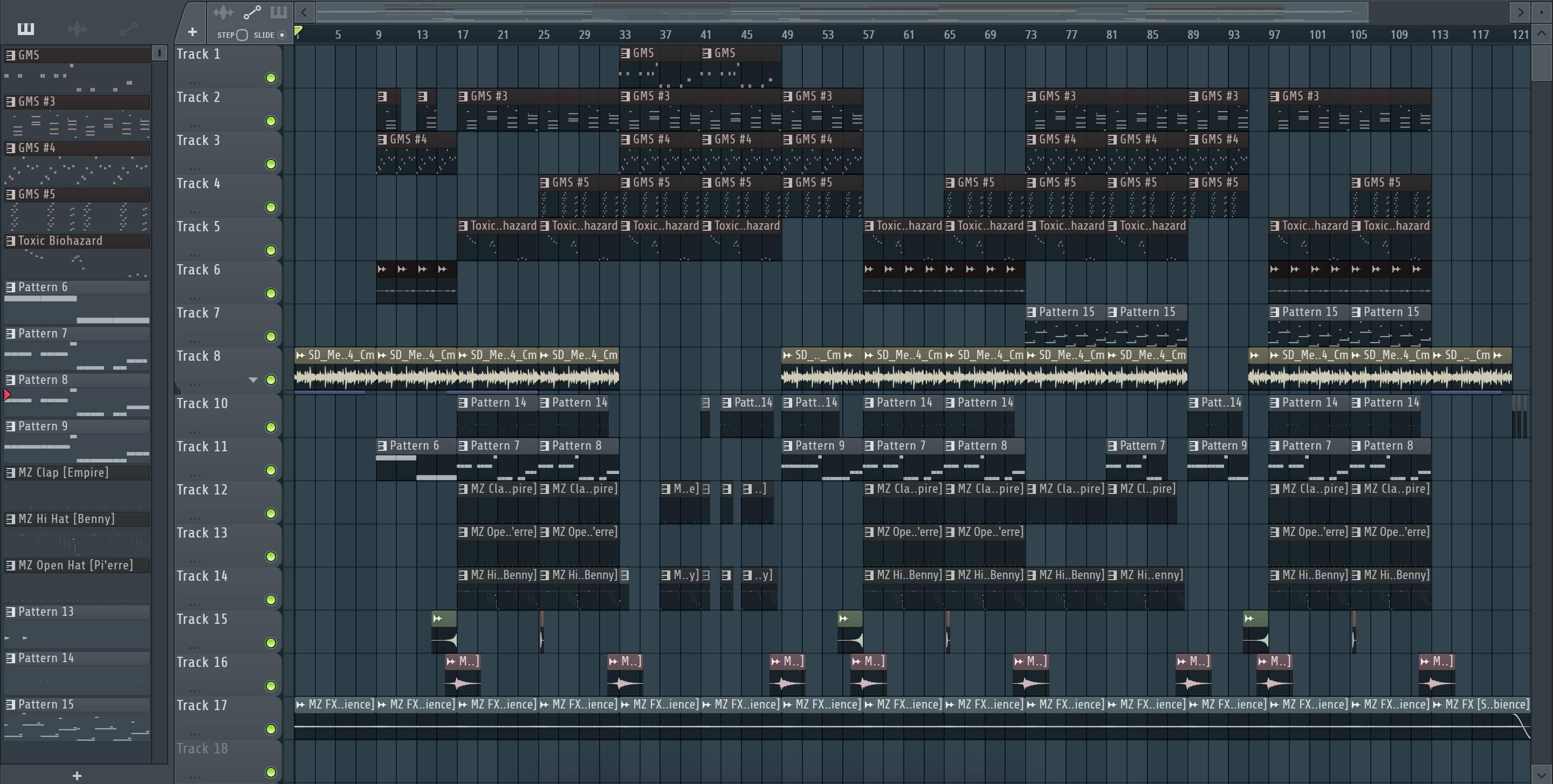Enable the STEP checkbox

242,35
